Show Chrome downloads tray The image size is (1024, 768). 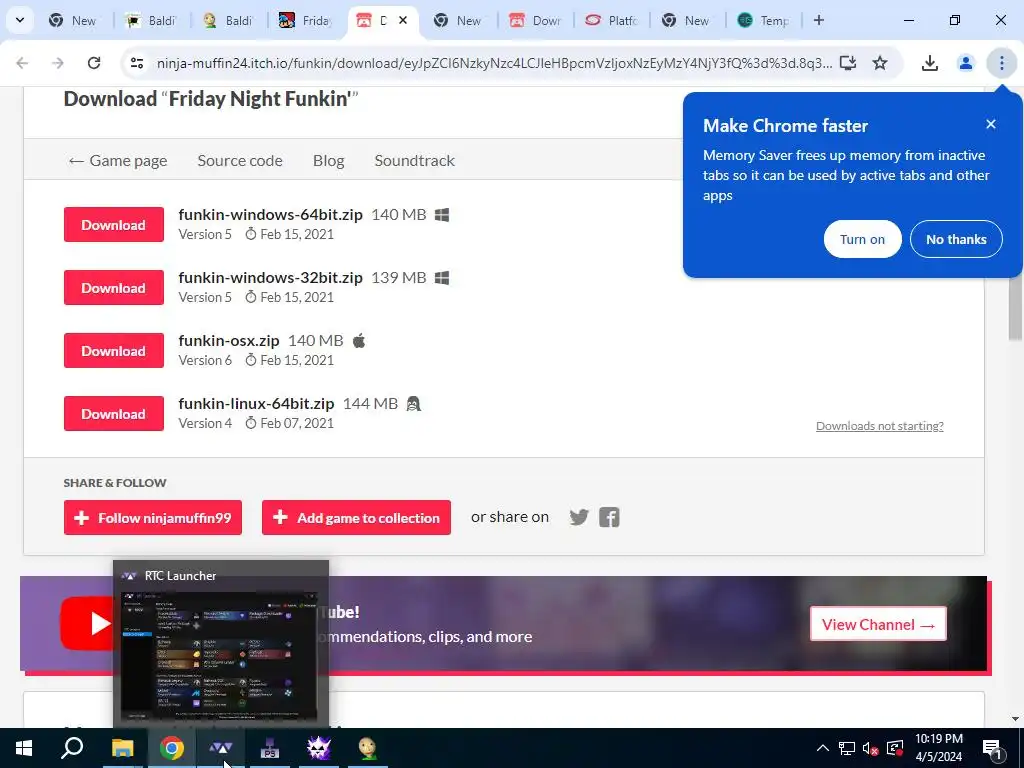click(929, 63)
